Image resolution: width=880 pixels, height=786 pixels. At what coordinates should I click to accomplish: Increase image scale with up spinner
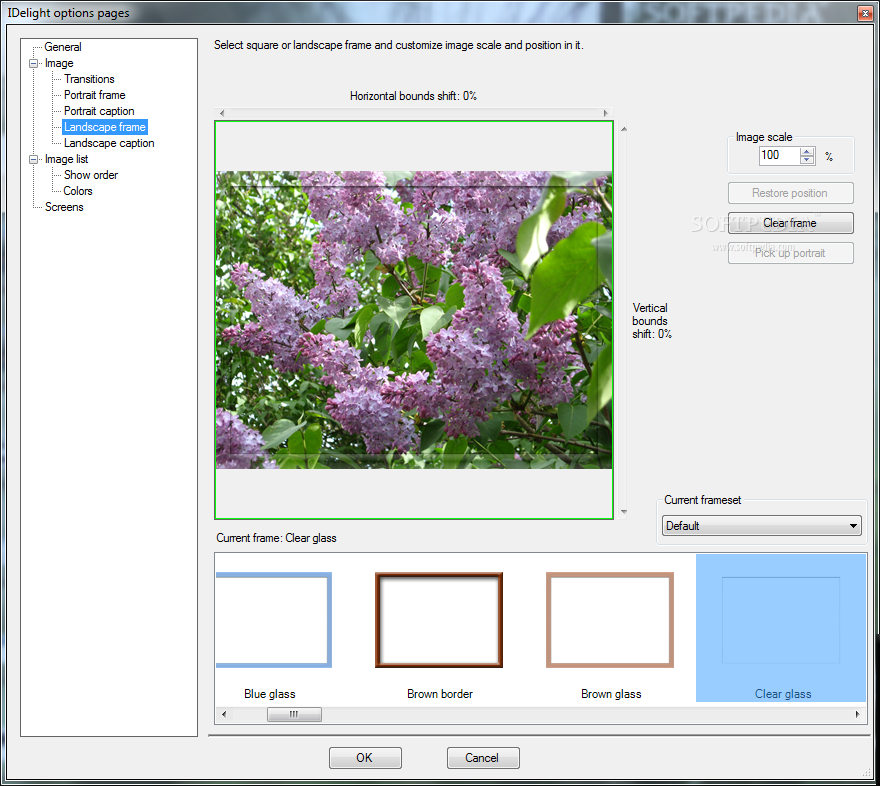click(x=807, y=151)
